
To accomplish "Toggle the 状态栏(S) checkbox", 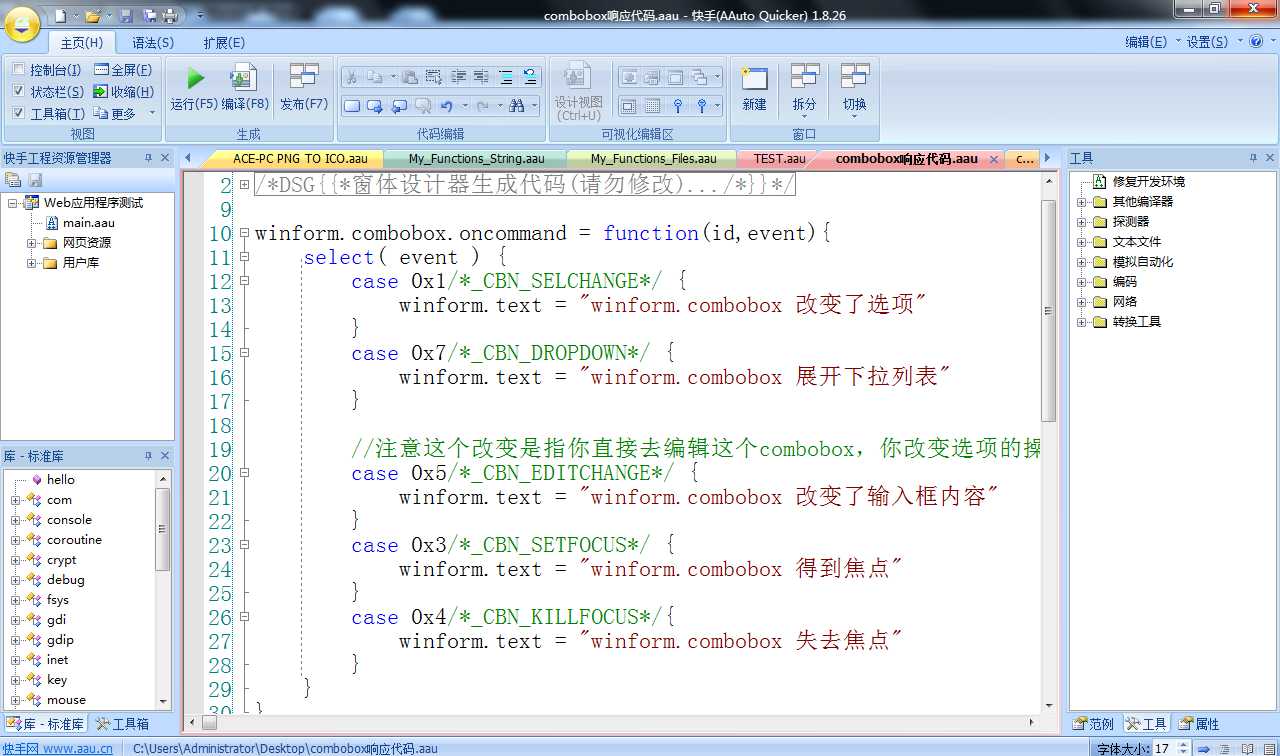I will (x=19, y=92).
